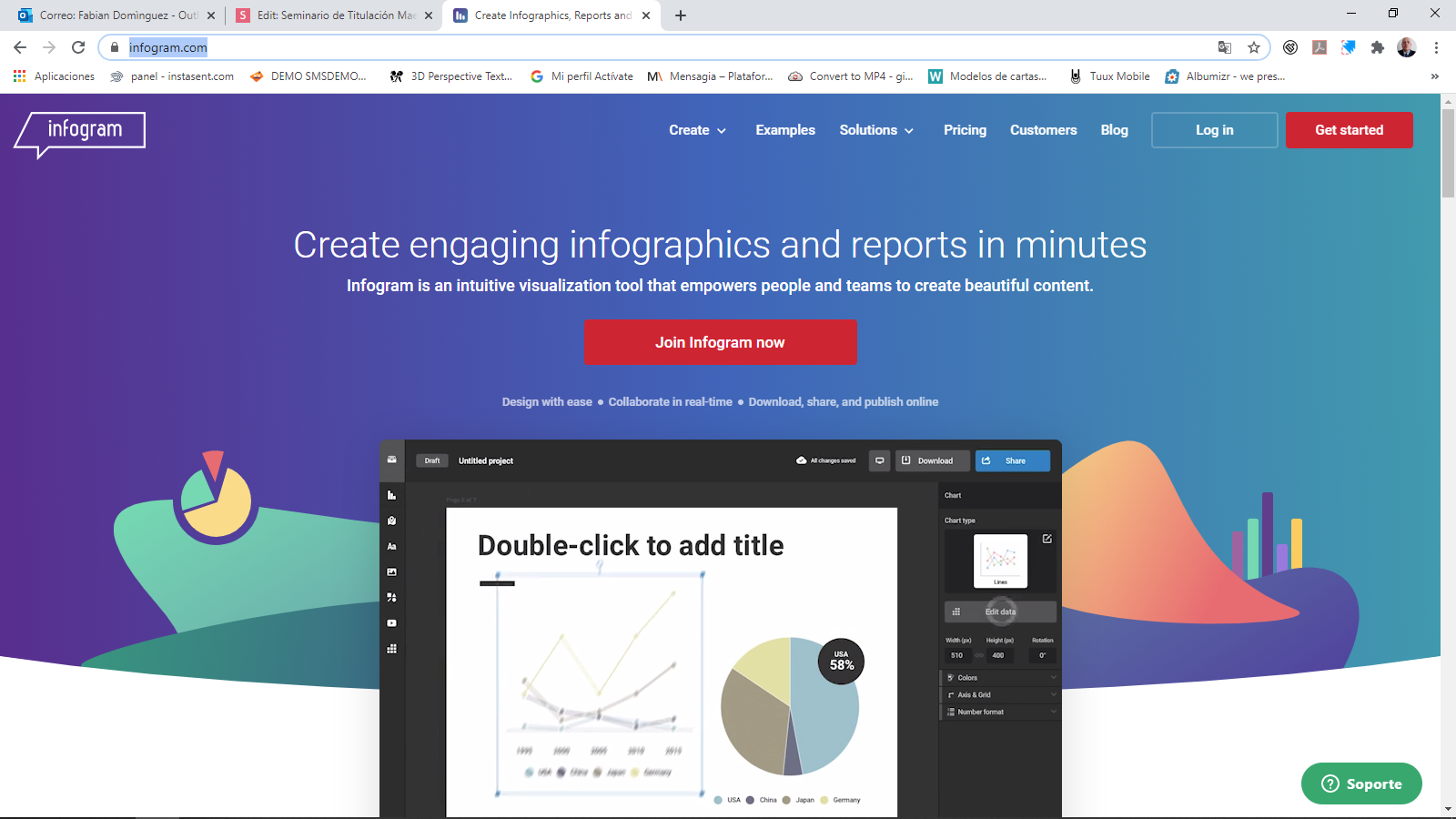Go back with the browser back arrow
Image resolution: width=1456 pixels, height=819 pixels.
(20, 47)
